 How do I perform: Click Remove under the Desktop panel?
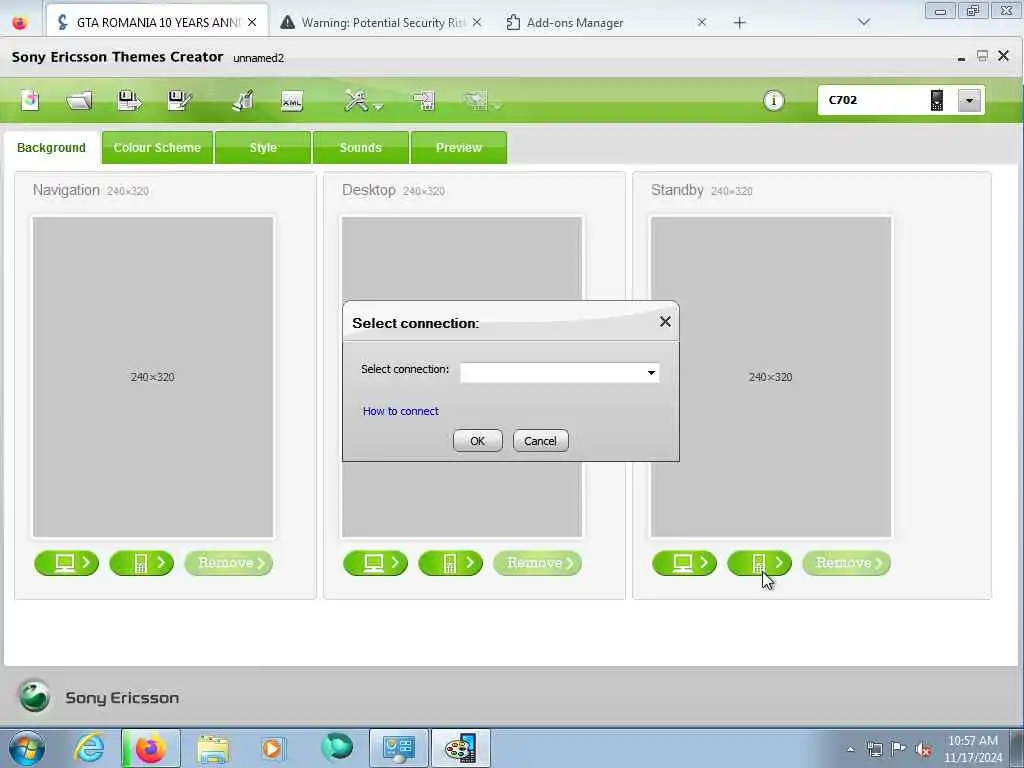tap(537, 563)
